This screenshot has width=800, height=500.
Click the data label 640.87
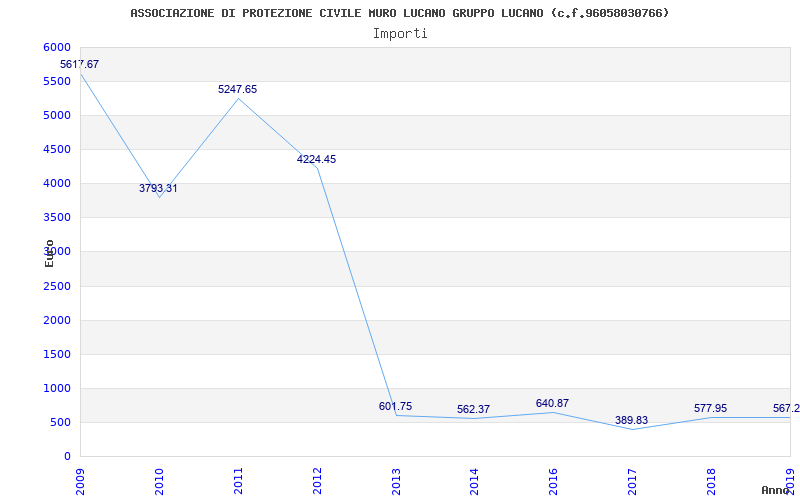[x=553, y=404]
